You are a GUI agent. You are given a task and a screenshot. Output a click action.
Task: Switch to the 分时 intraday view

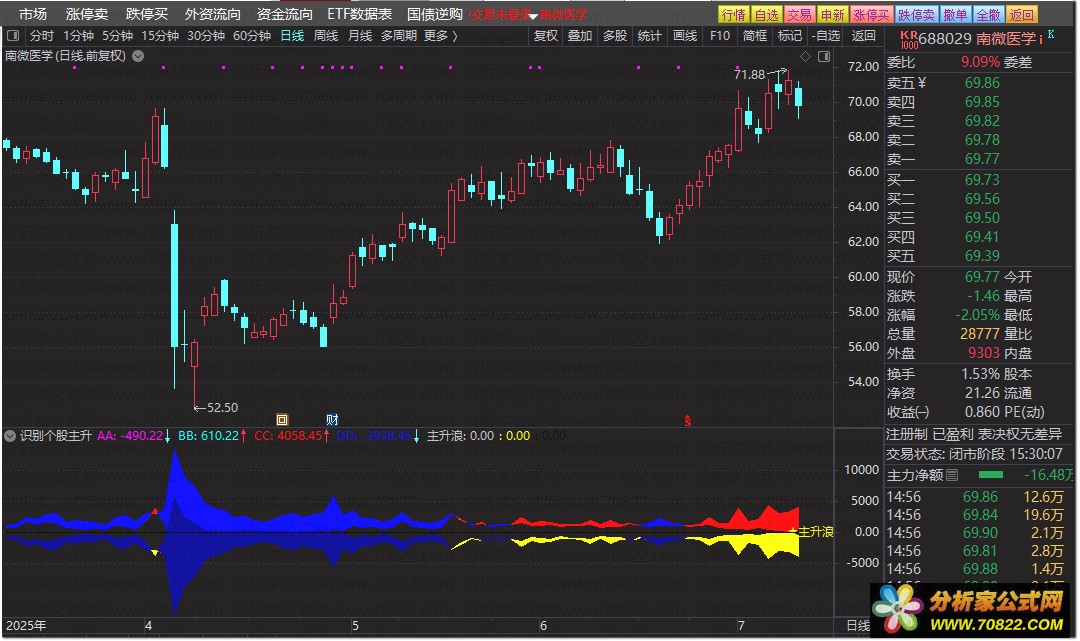coord(41,35)
